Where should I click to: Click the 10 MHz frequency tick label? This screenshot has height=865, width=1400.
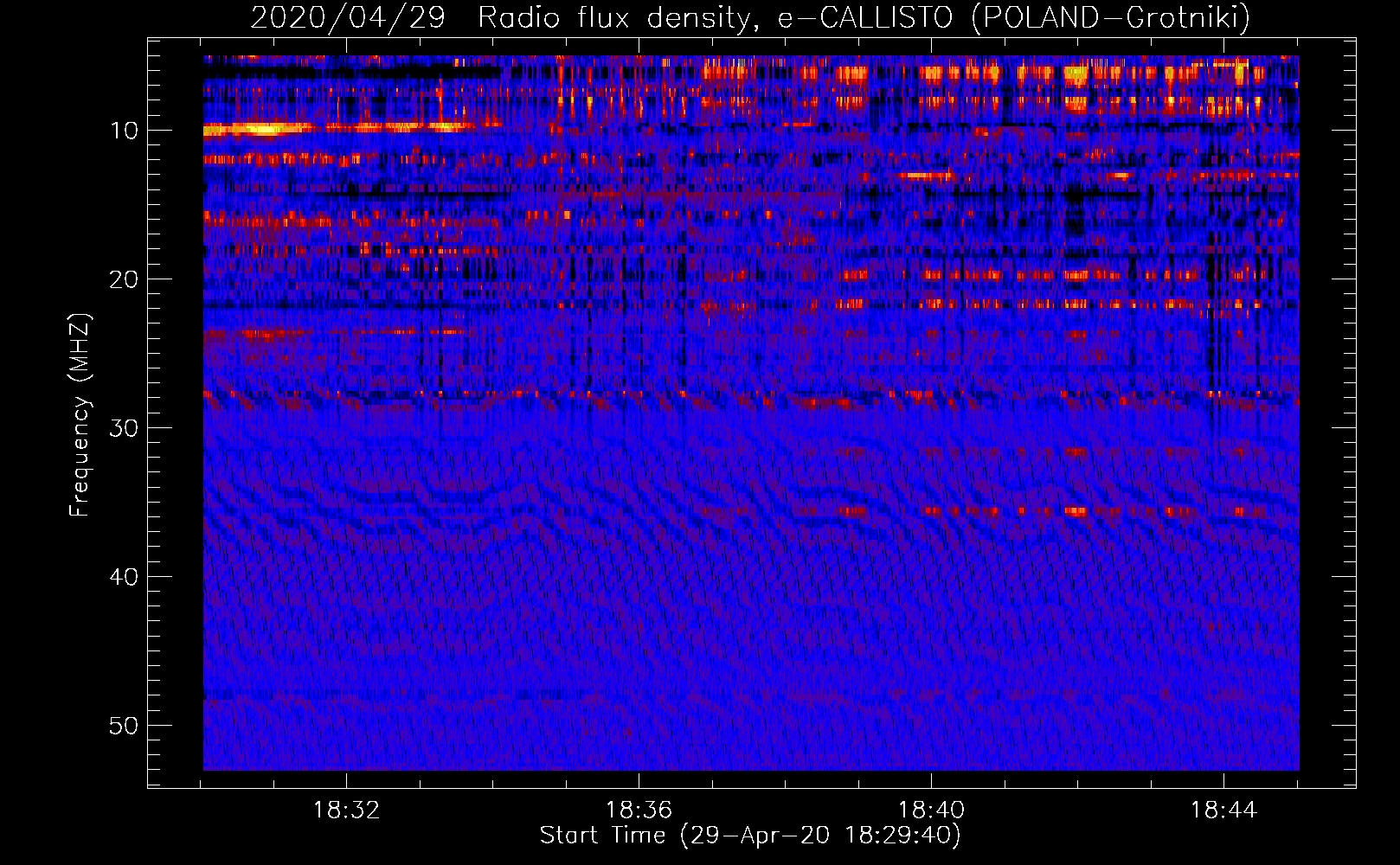click(125, 131)
